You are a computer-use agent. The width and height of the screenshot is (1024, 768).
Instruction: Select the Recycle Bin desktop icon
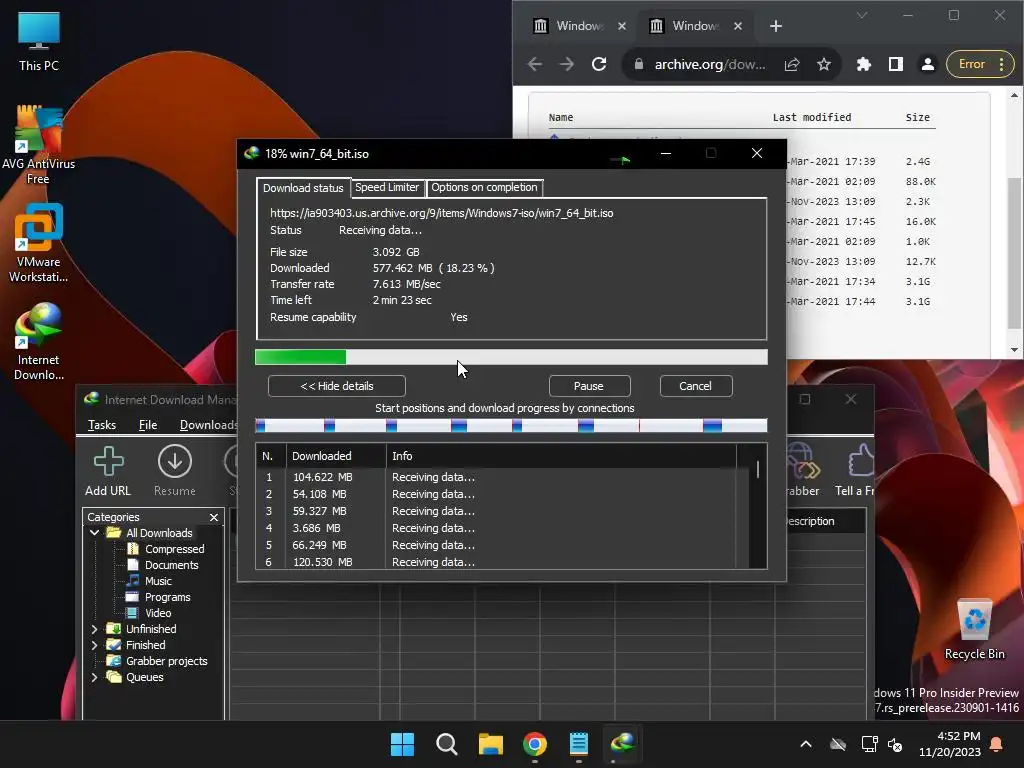point(974,628)
